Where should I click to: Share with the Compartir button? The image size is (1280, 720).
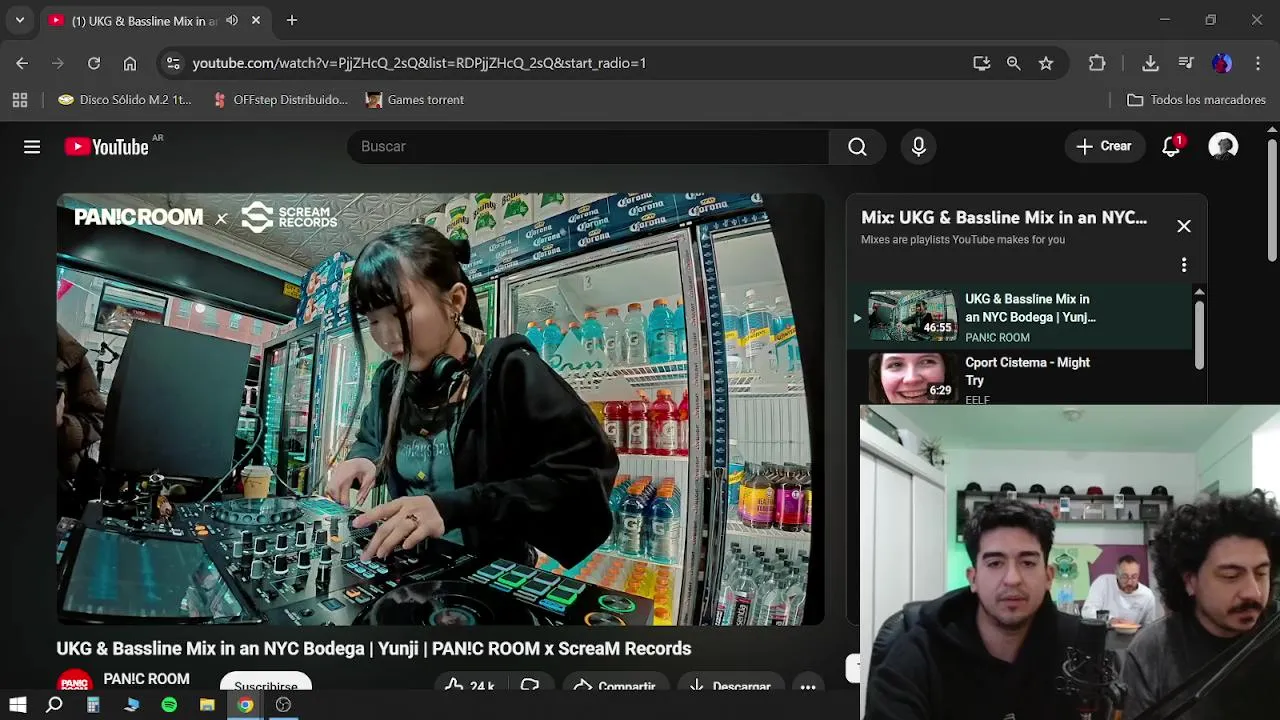[x=614, y=685]
